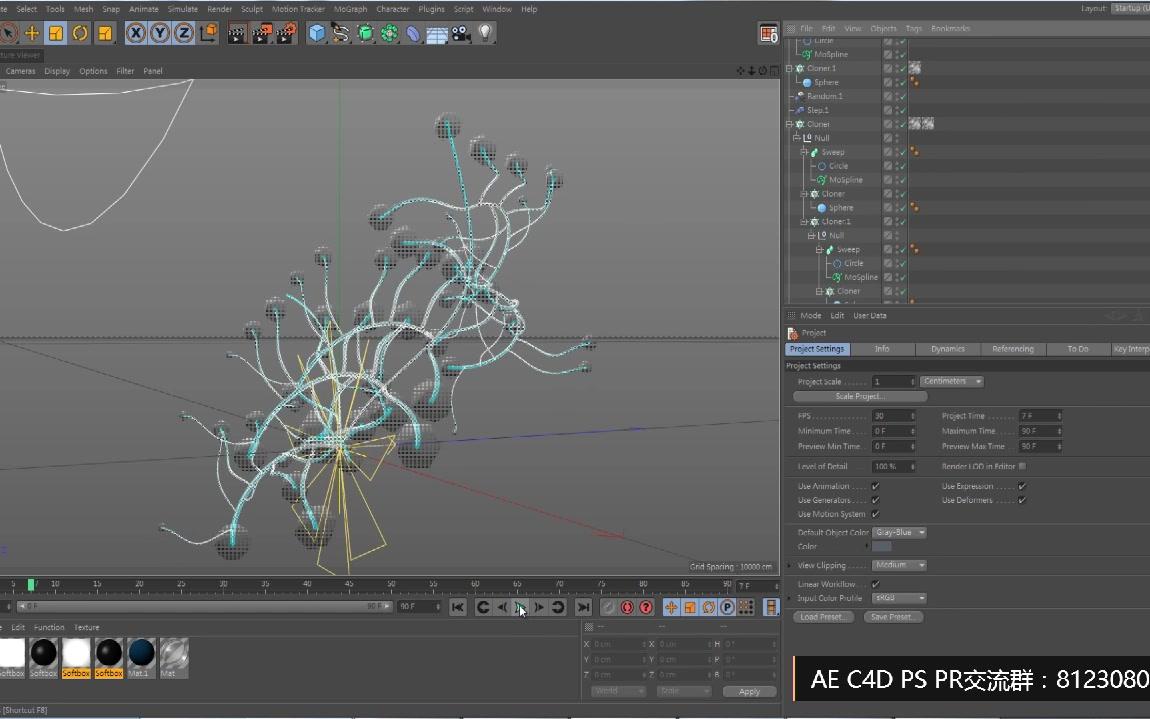Click the Light object icon
The height and width of the screenshot is (719, 1150).
click(485, 33)
